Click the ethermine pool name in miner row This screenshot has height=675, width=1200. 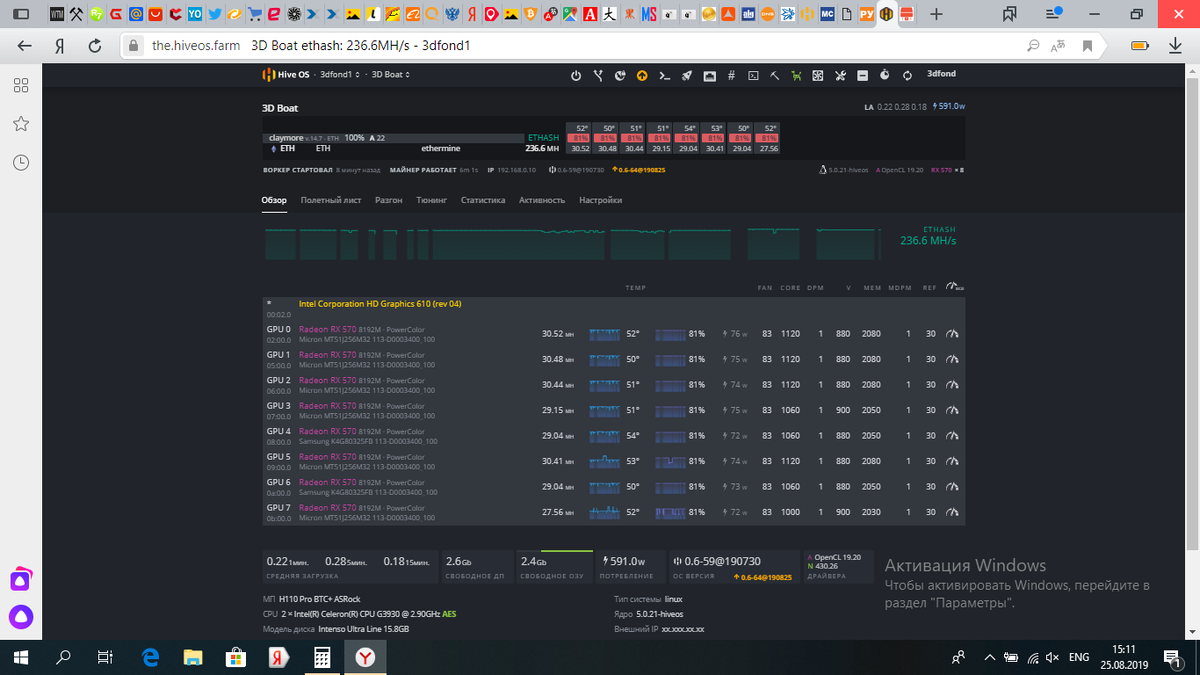(x=441, y=148)
